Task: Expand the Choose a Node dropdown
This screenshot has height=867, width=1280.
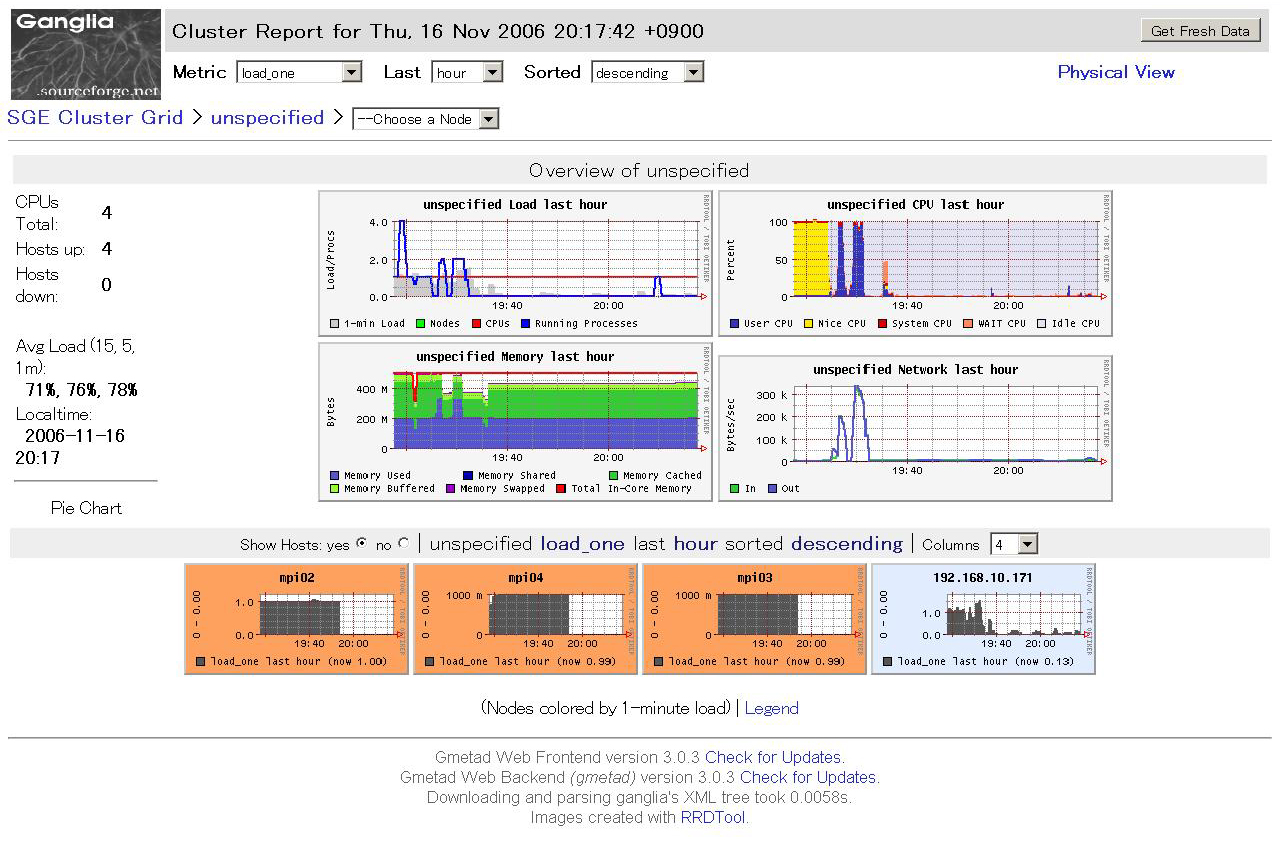Action: [425, 118]
